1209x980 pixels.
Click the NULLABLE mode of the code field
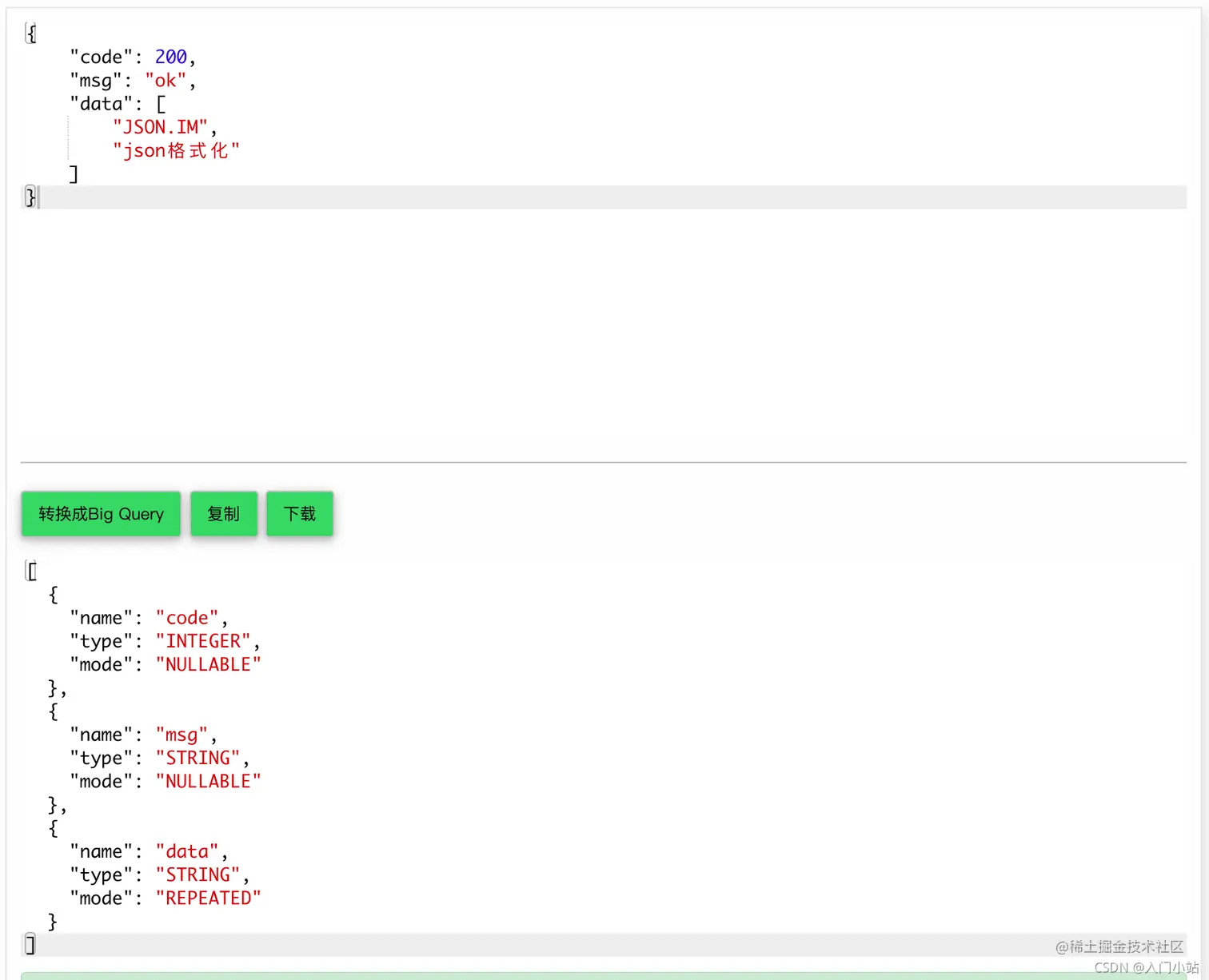pyautogui.click(x=208, y=664)
